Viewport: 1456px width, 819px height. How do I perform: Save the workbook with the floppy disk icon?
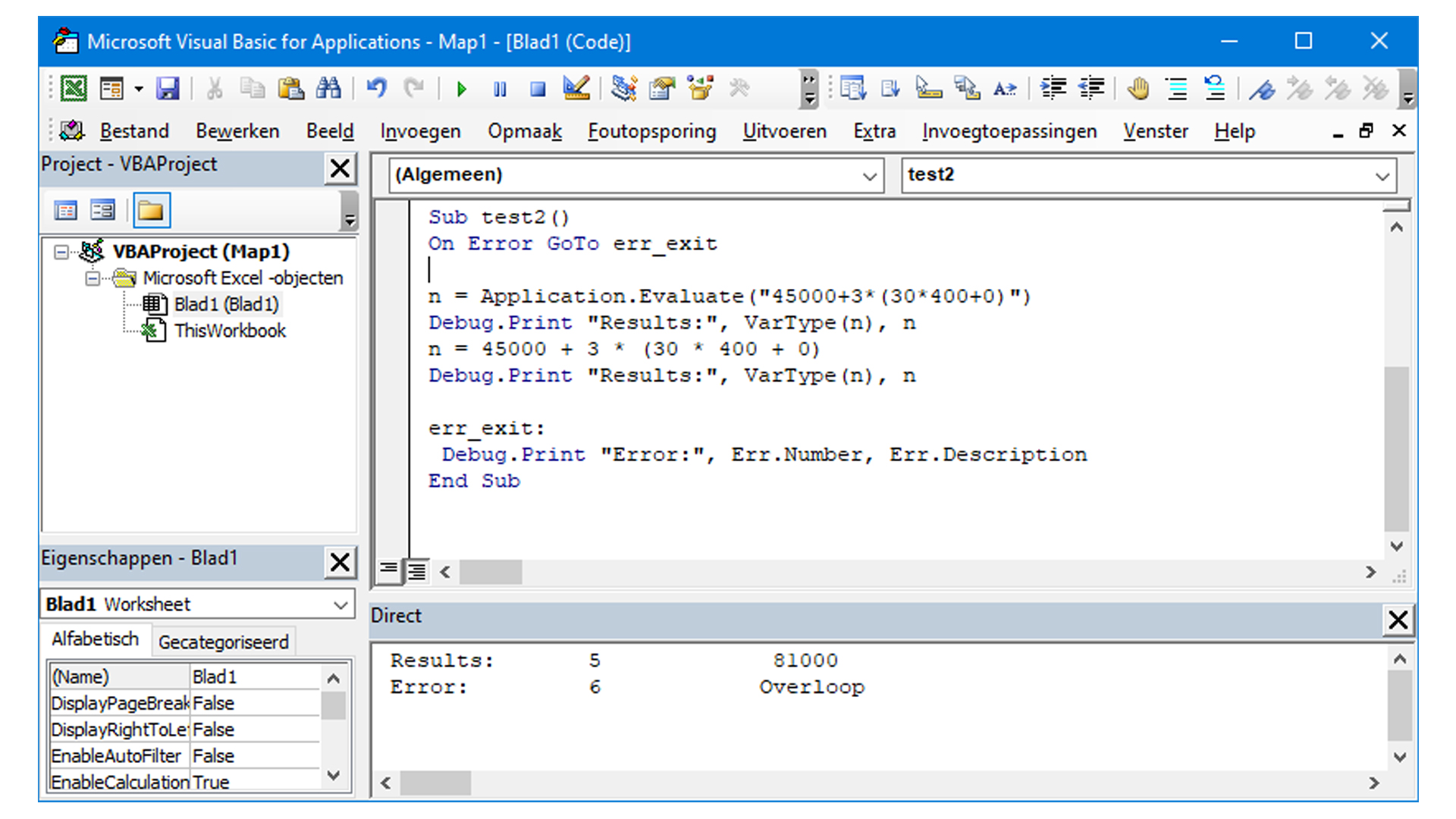pos(168,89)
